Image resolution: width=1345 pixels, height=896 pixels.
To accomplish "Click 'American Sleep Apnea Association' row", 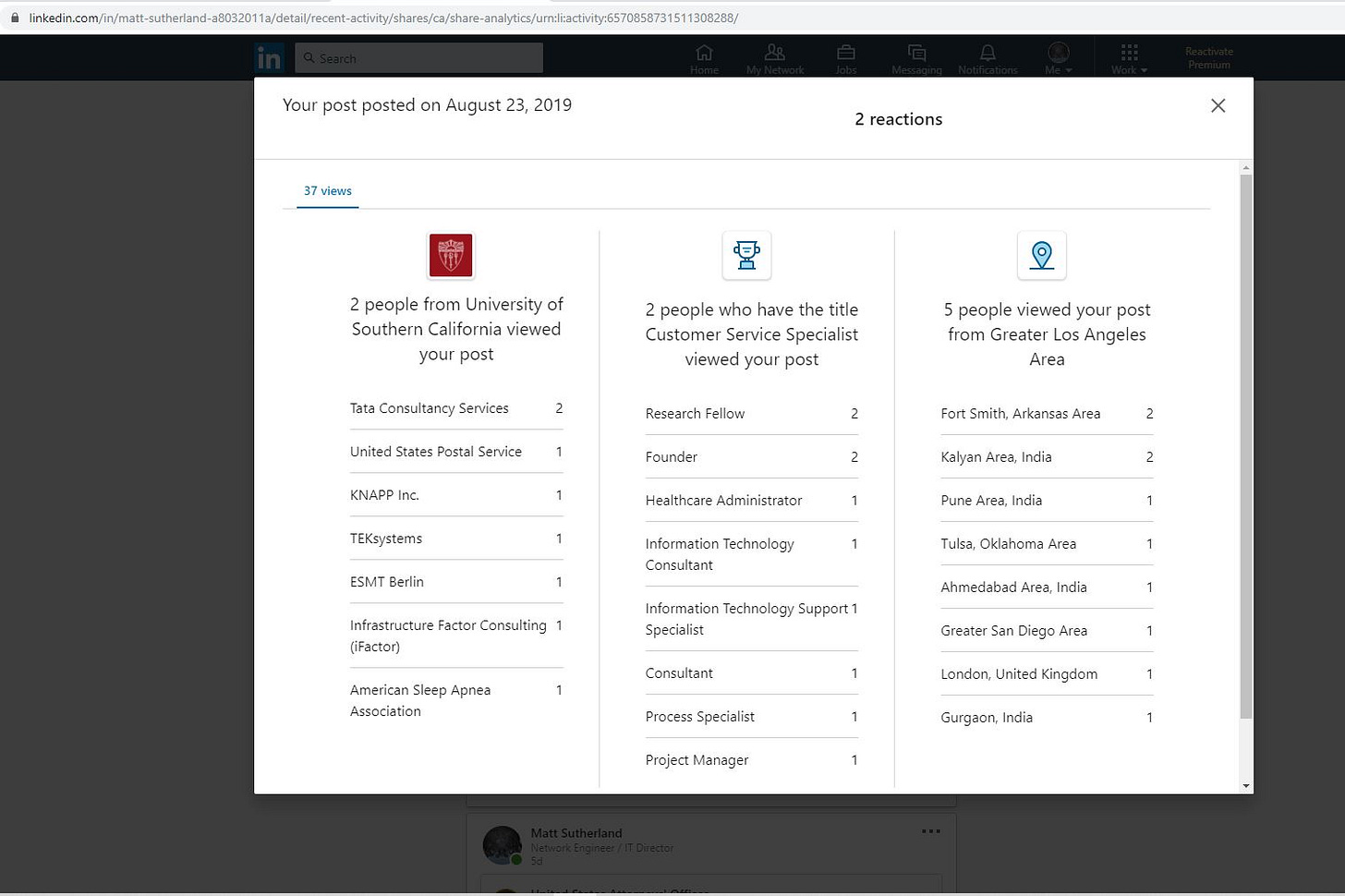I will [456, 700].
